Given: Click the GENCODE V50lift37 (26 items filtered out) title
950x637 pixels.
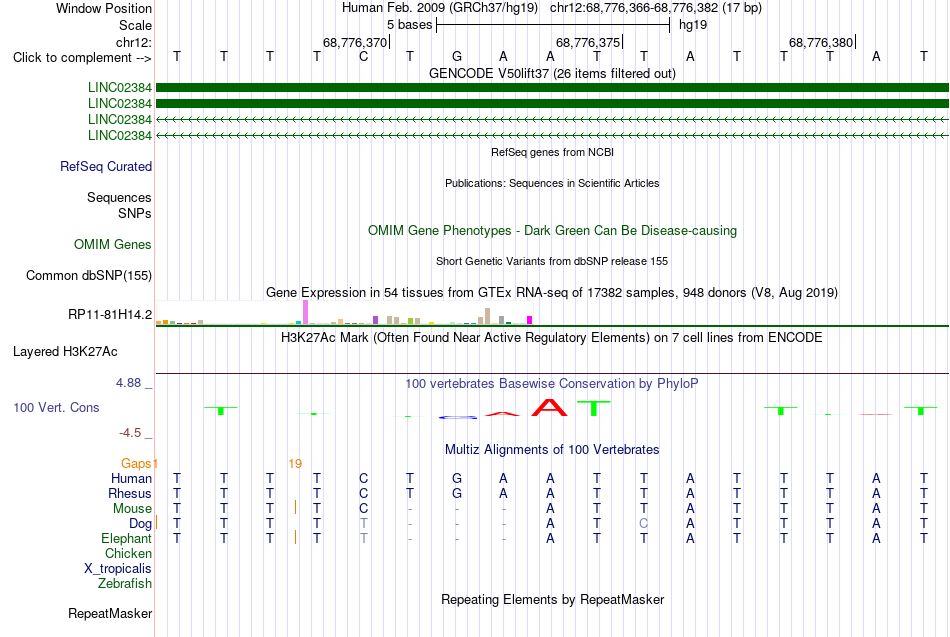Looking at the screenshot, I should [552, 73].
